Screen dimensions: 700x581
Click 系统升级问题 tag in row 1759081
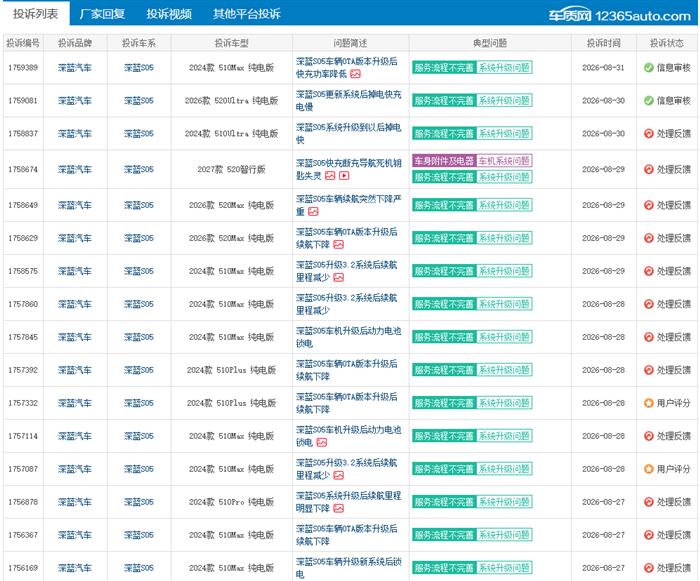pyautogui.click(x=504, y=101)
